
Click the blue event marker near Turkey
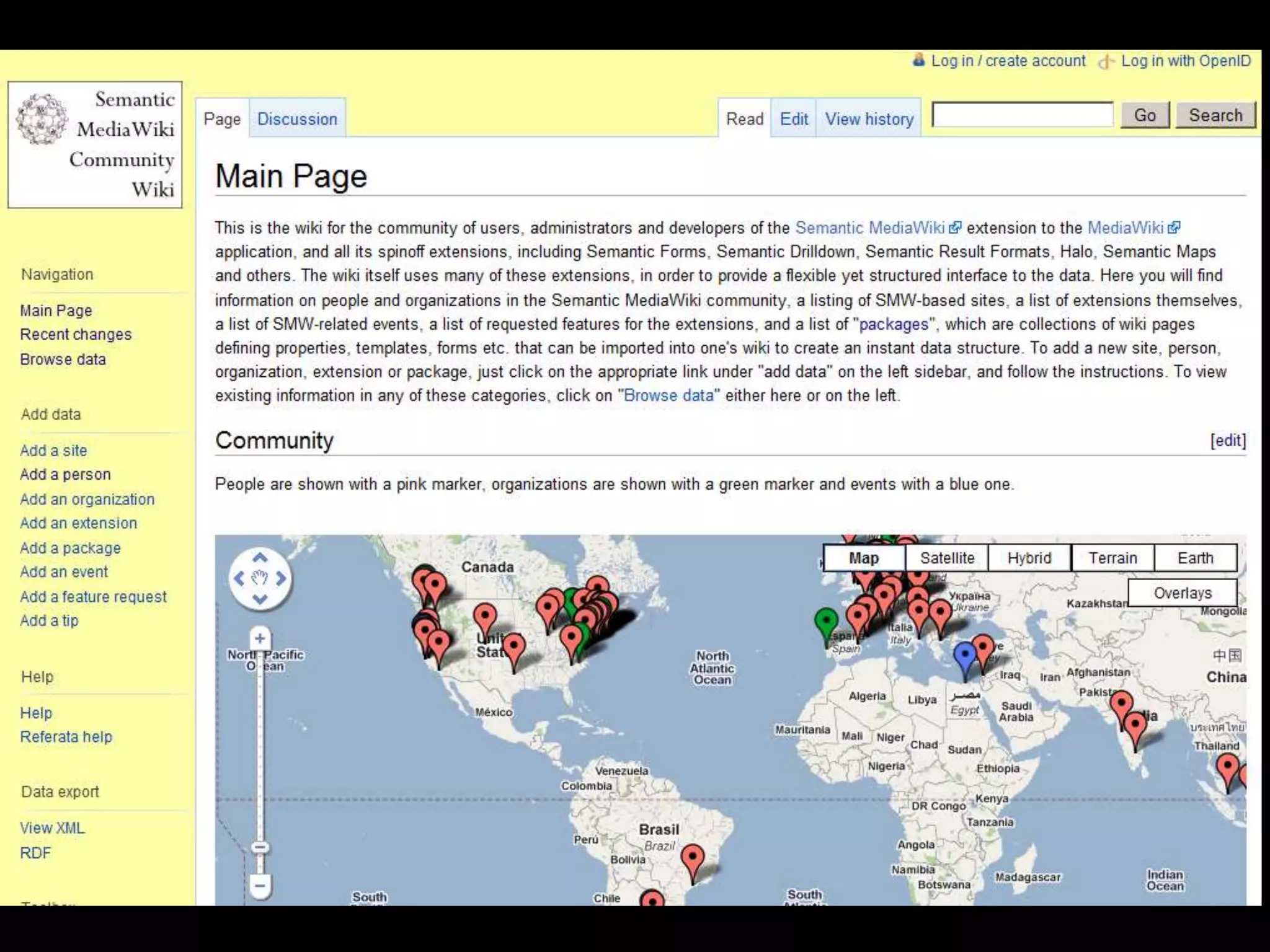[964, 655]
